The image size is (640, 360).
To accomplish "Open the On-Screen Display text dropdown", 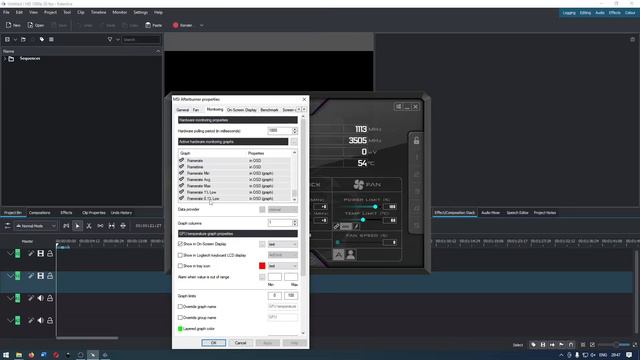I will pos(282,244).
